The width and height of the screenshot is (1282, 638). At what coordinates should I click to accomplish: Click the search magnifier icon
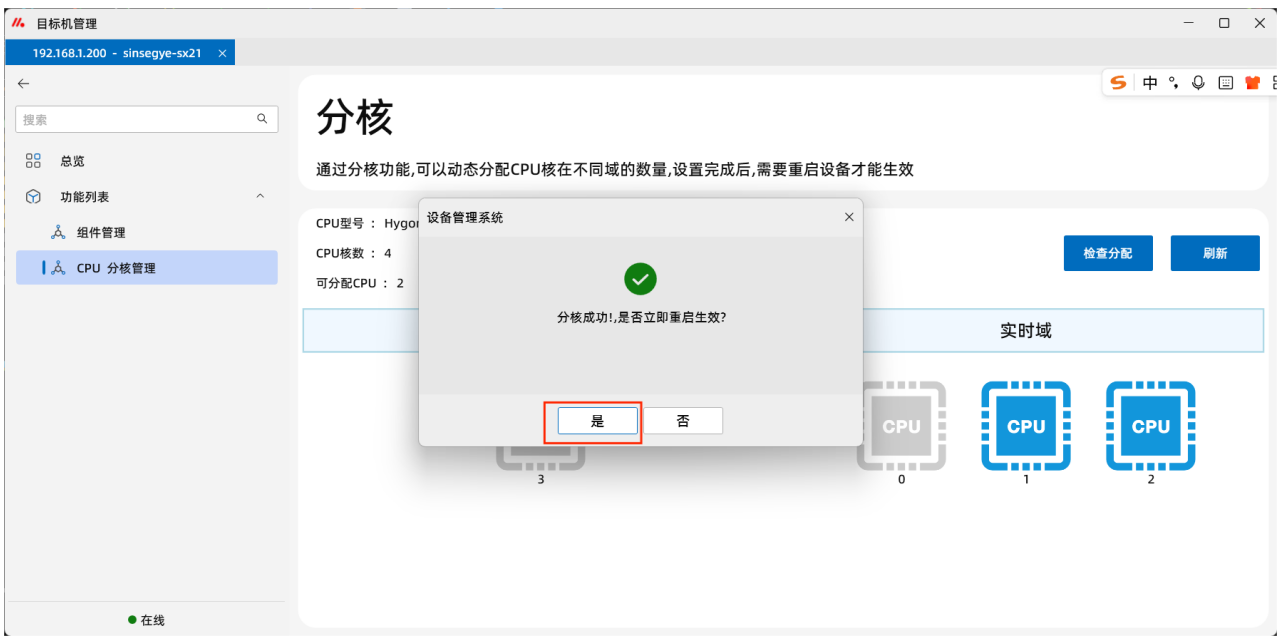click(262, 118)
